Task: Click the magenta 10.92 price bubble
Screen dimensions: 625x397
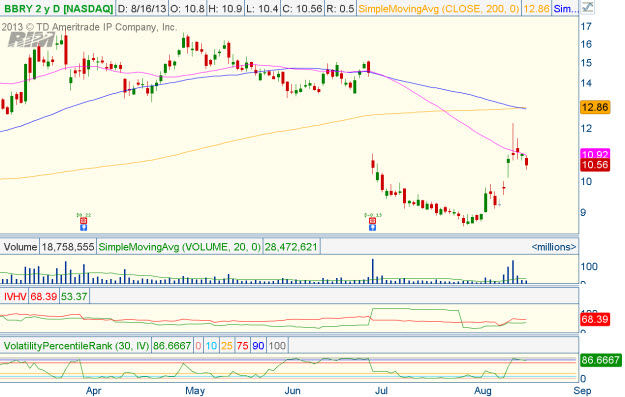Action: pos(595,154)
